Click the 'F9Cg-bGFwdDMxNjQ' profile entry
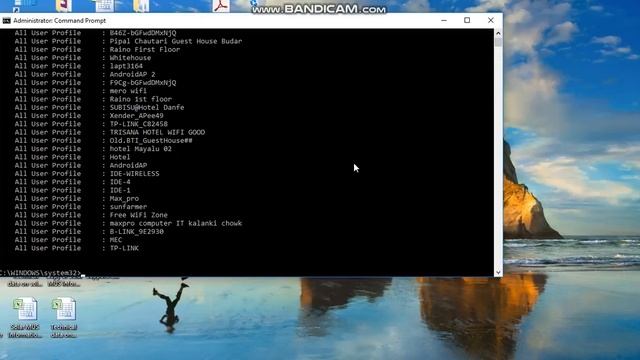 (x=143, y=82)
